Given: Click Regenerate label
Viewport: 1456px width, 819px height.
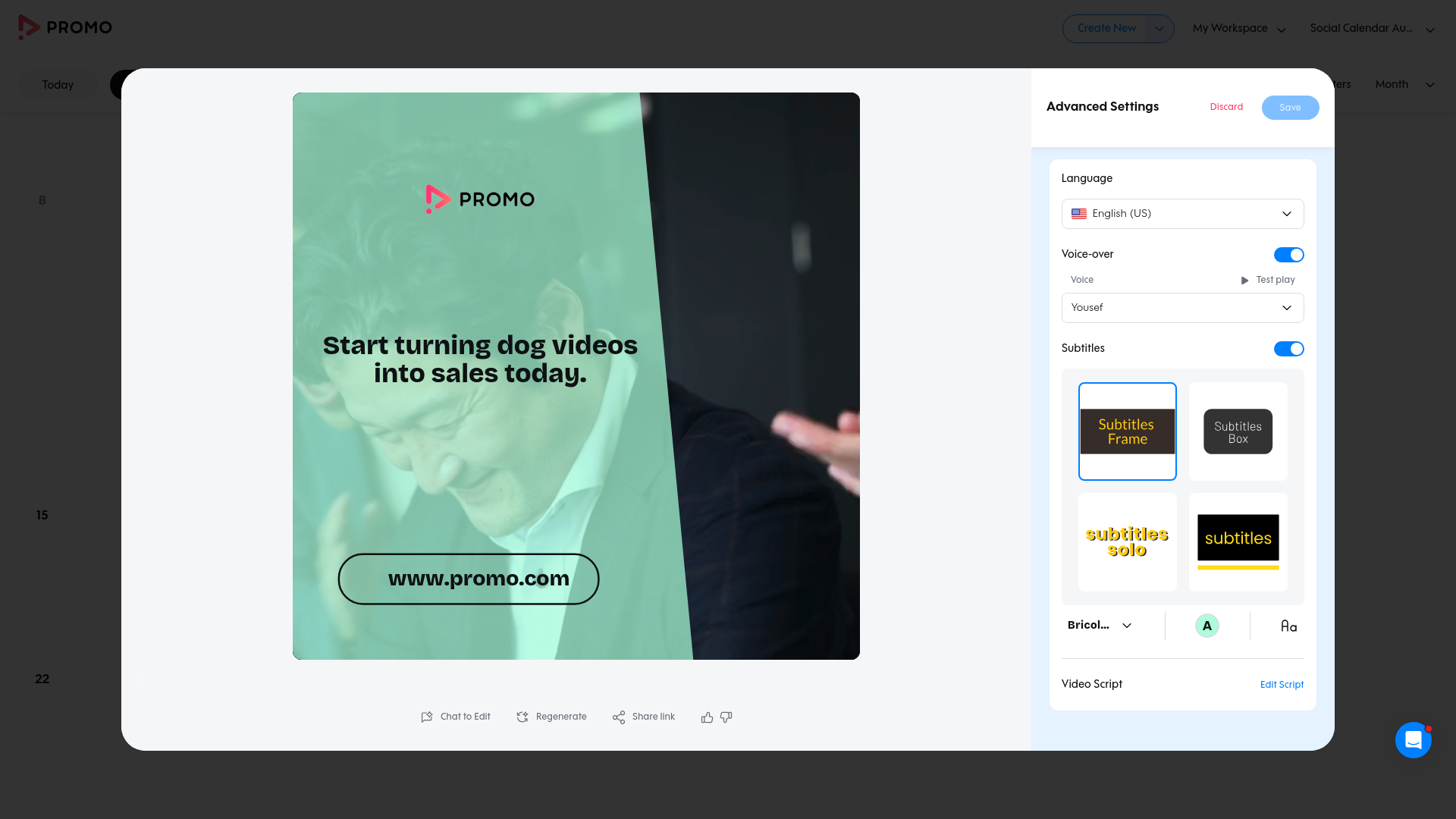Looking at the screenshot, I should pyautogui.click(x=561, y=717).
